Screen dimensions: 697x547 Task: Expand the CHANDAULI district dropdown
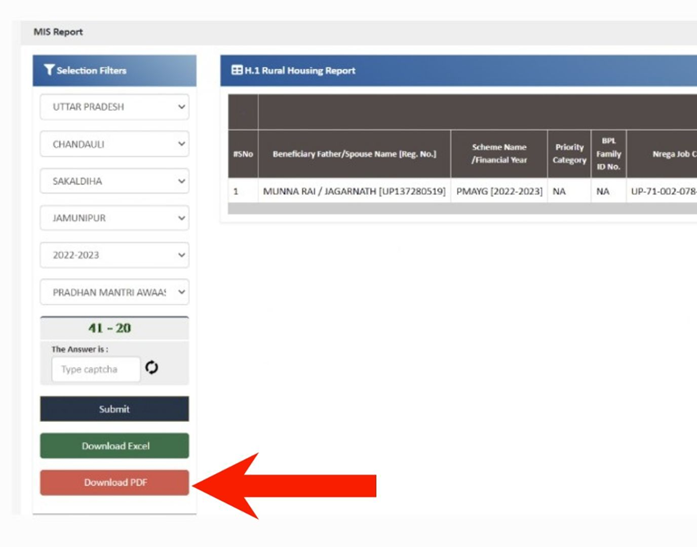(x=114, y=144)
